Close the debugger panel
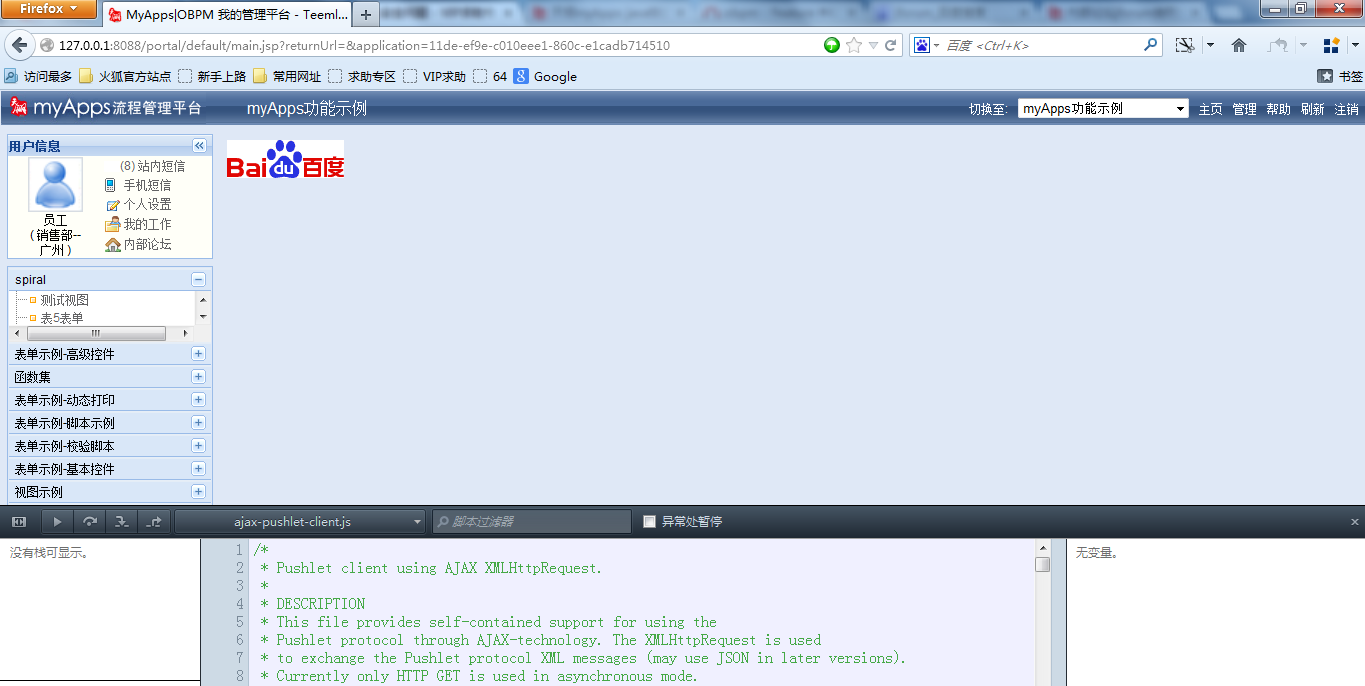This screenshot has width=1365, height=686. (x=1355, y=522)
